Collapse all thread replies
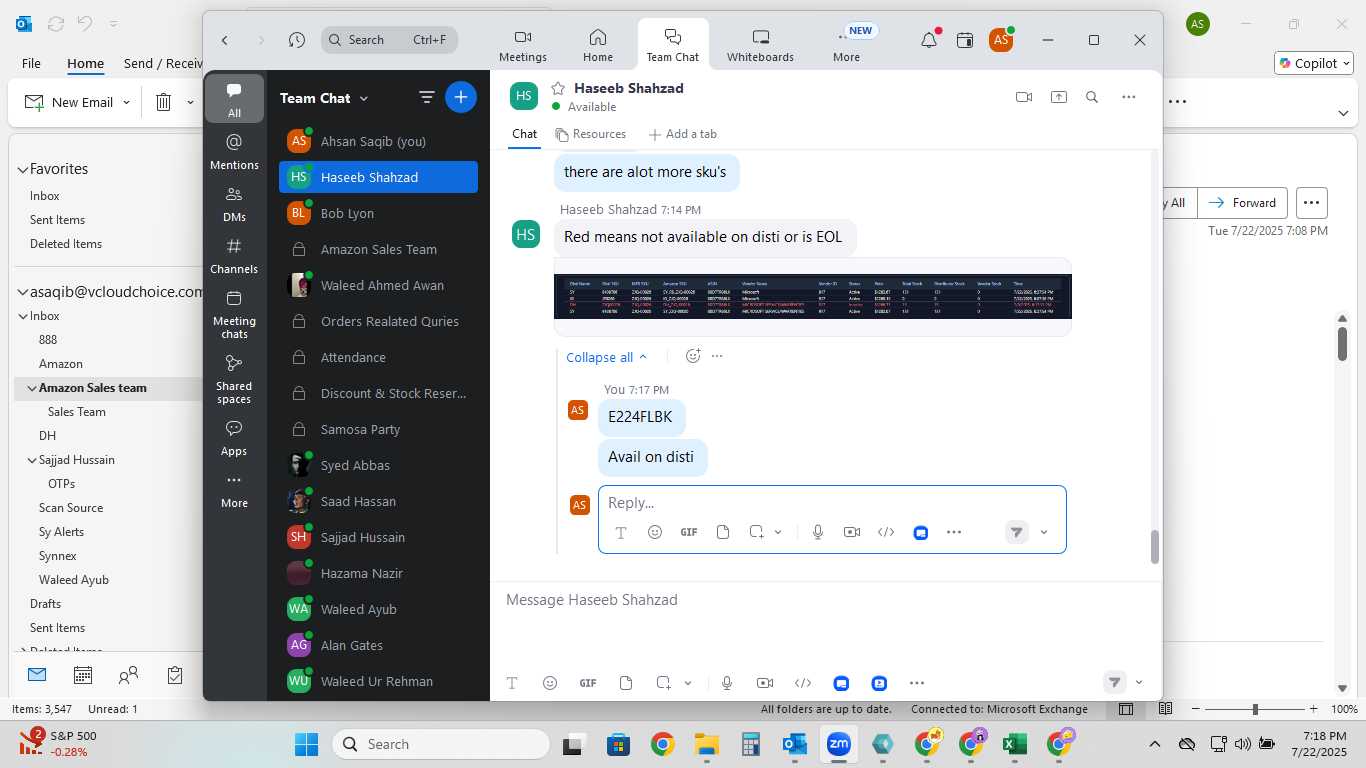Image resolution: width=1366 pixels, height=768 pixels. 607,357
